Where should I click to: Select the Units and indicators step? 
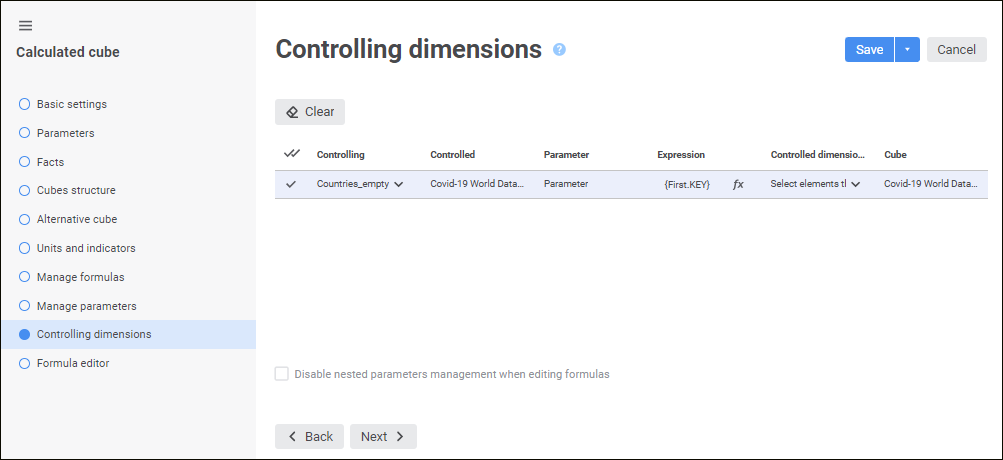click(85, 248)
